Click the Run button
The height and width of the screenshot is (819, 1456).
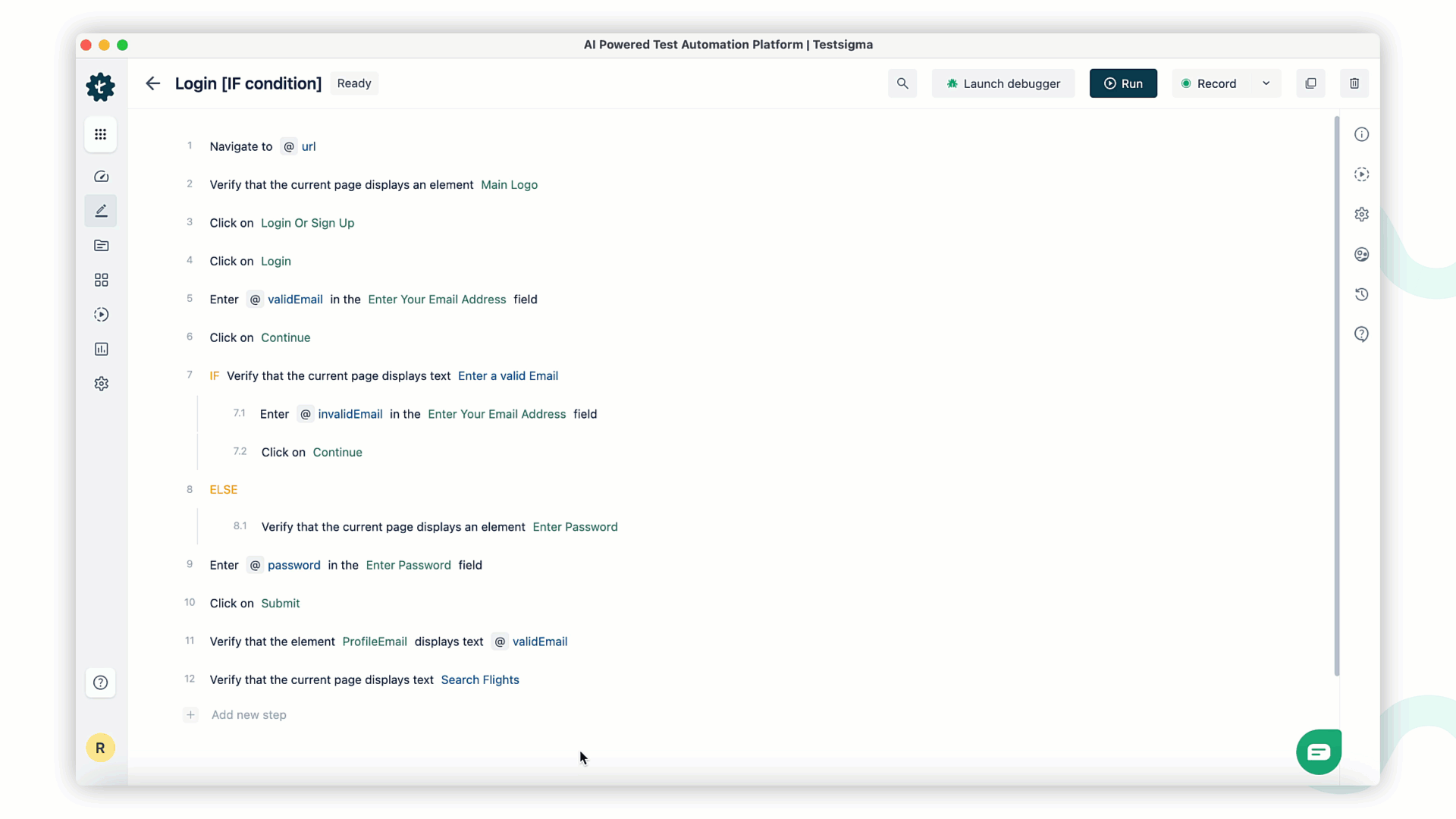[x=1123, y=83]
